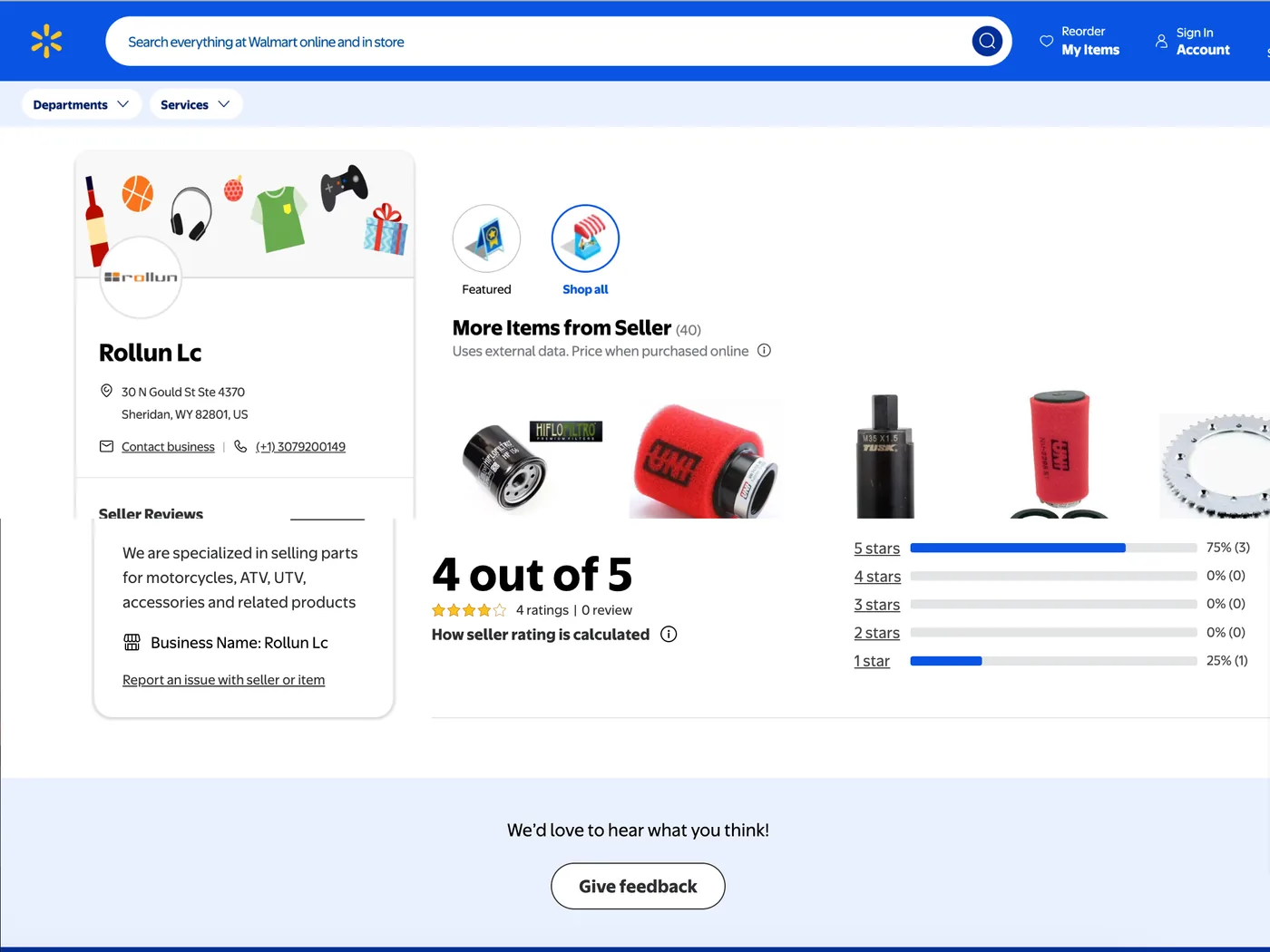1270x952 pixels.
Task: Click the 'Seller Reviews' heading
Action: [x=151, y=513]
